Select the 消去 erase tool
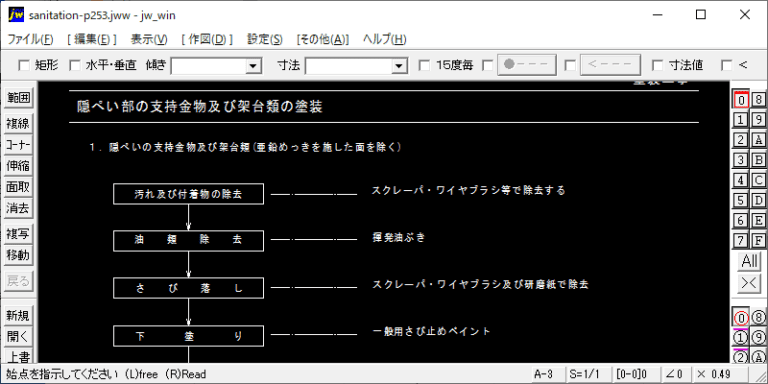The image size is (768, 384). (x=18, y=209)
